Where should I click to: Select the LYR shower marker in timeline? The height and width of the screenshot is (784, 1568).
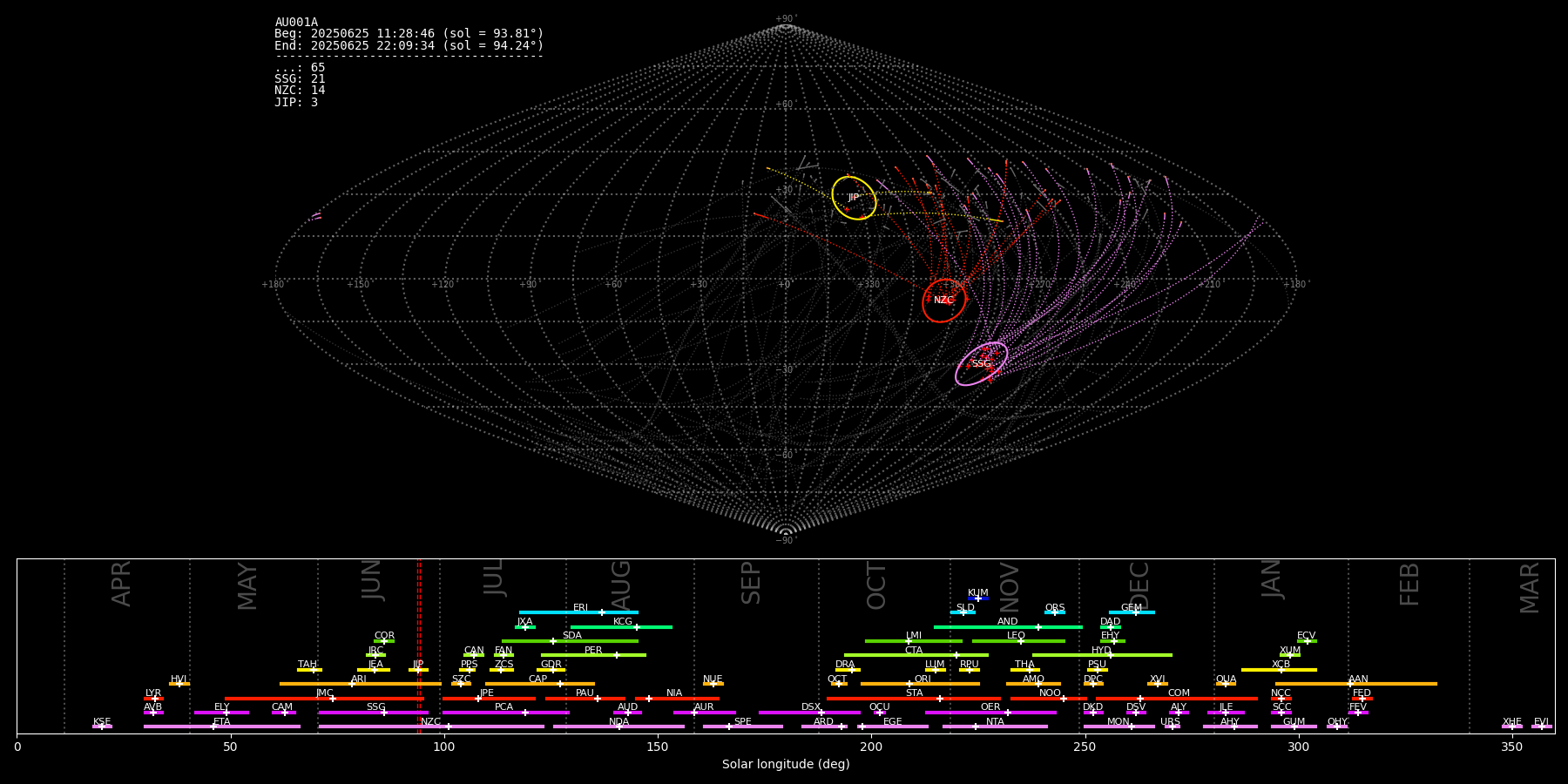[x=153, y=698]
